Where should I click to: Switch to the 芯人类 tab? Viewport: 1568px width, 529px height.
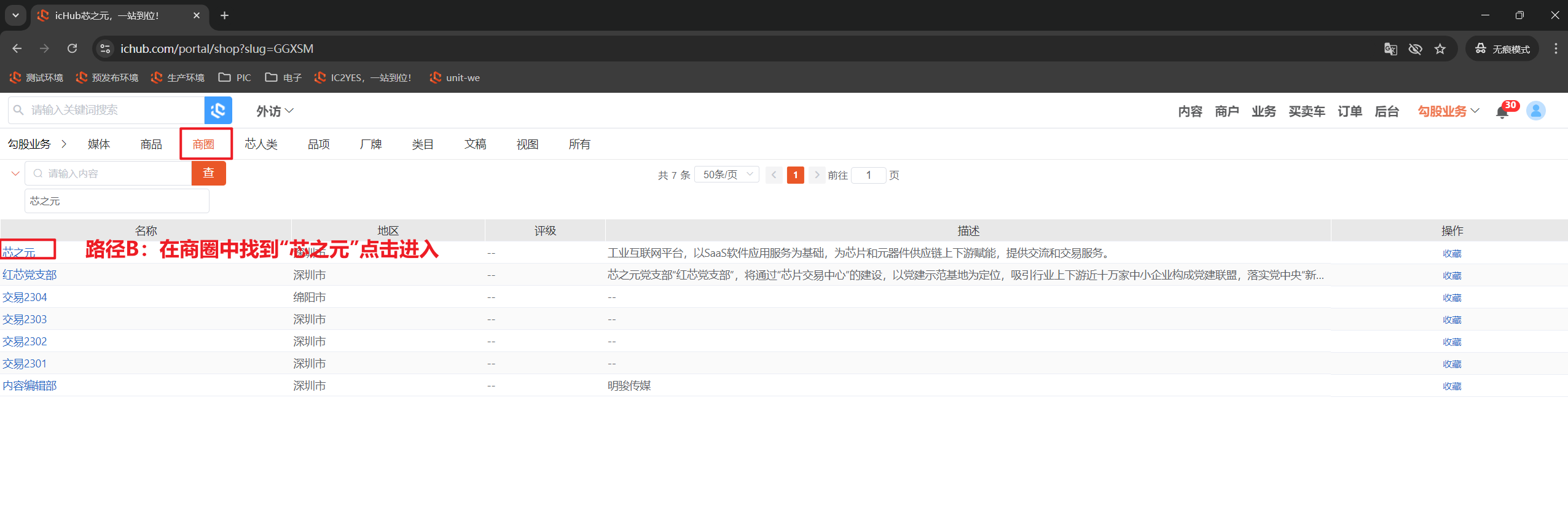pyautogui.click(x=261, y=144)
